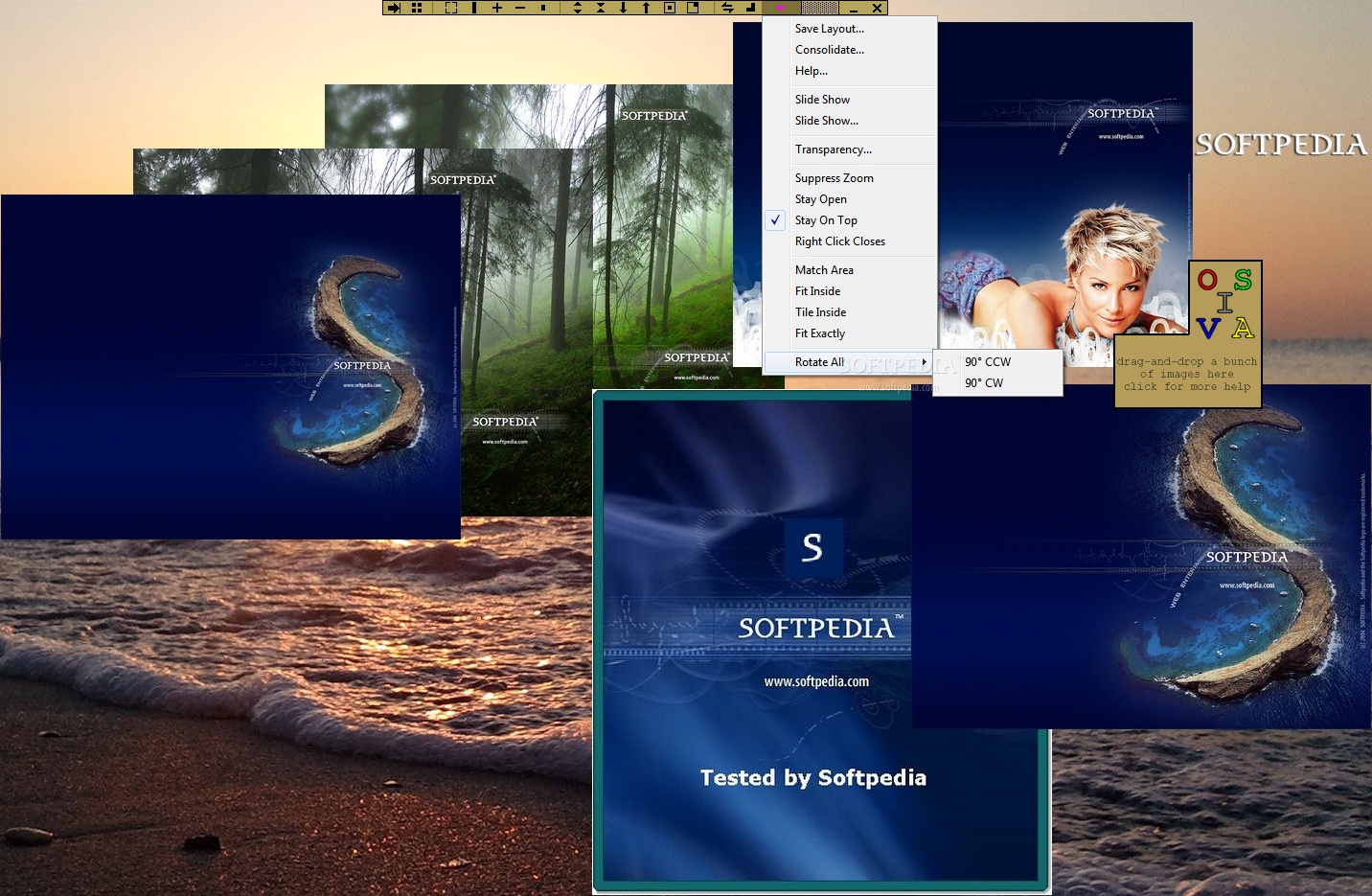Viewport: 1372px width, 896px height.
Task: Choose 90° CCW rotation
Action: (997, 362)
